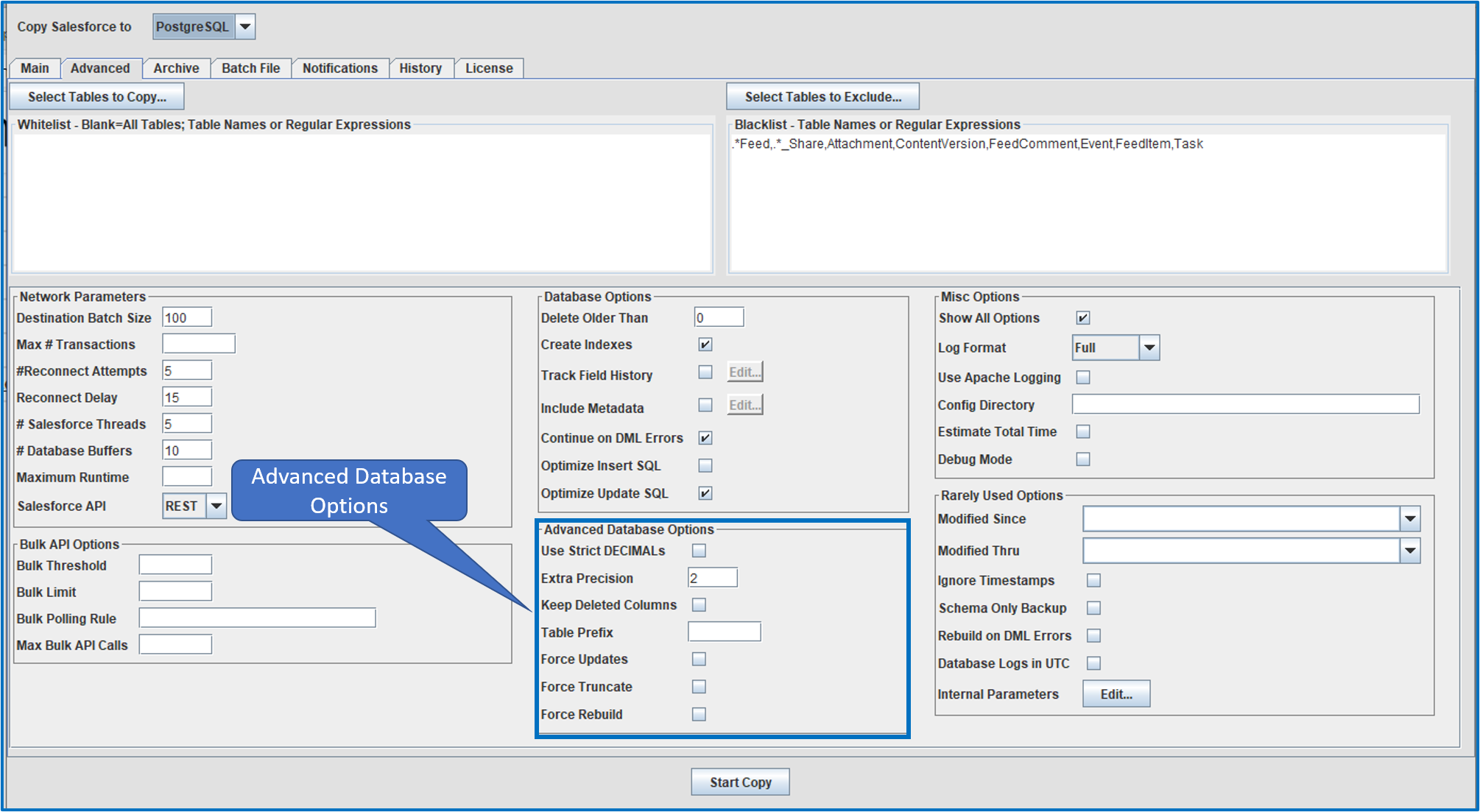Click the Start Copy button
Screen dimensions: 1480x812
(x=740, y=782)
